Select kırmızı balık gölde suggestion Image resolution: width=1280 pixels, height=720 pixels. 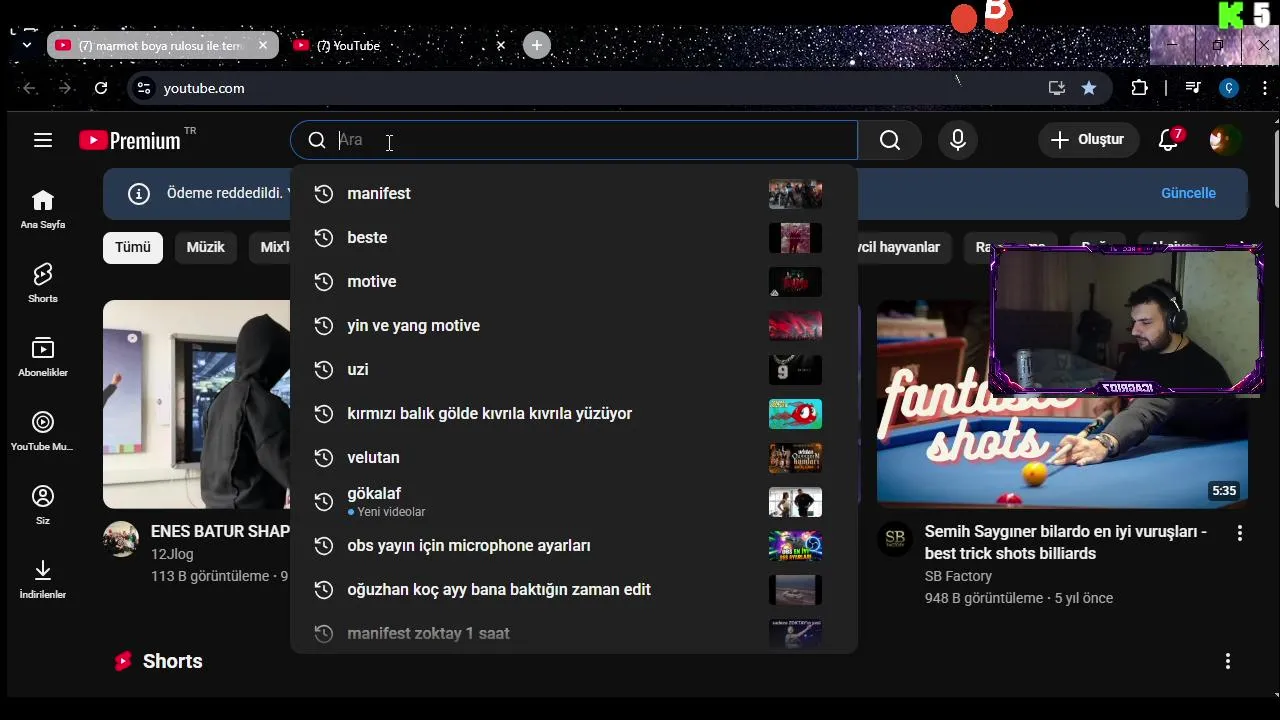tap(574, 414)
